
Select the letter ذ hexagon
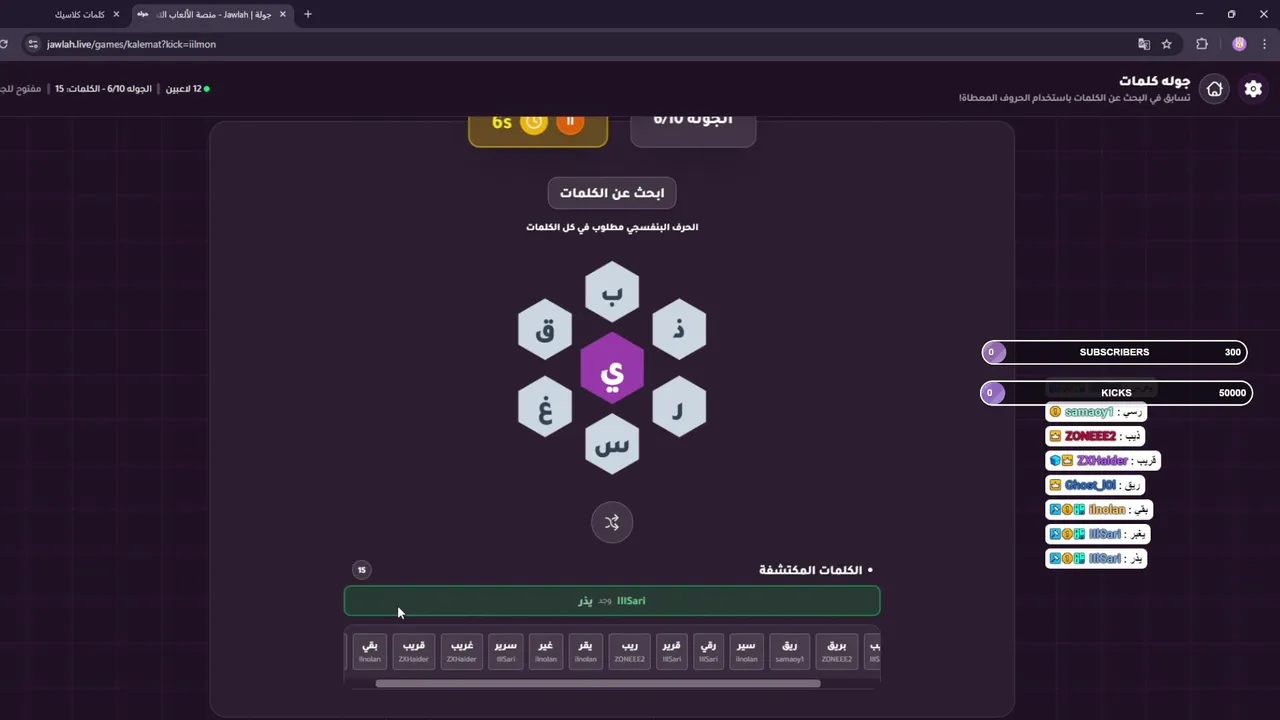pos(679,329)
